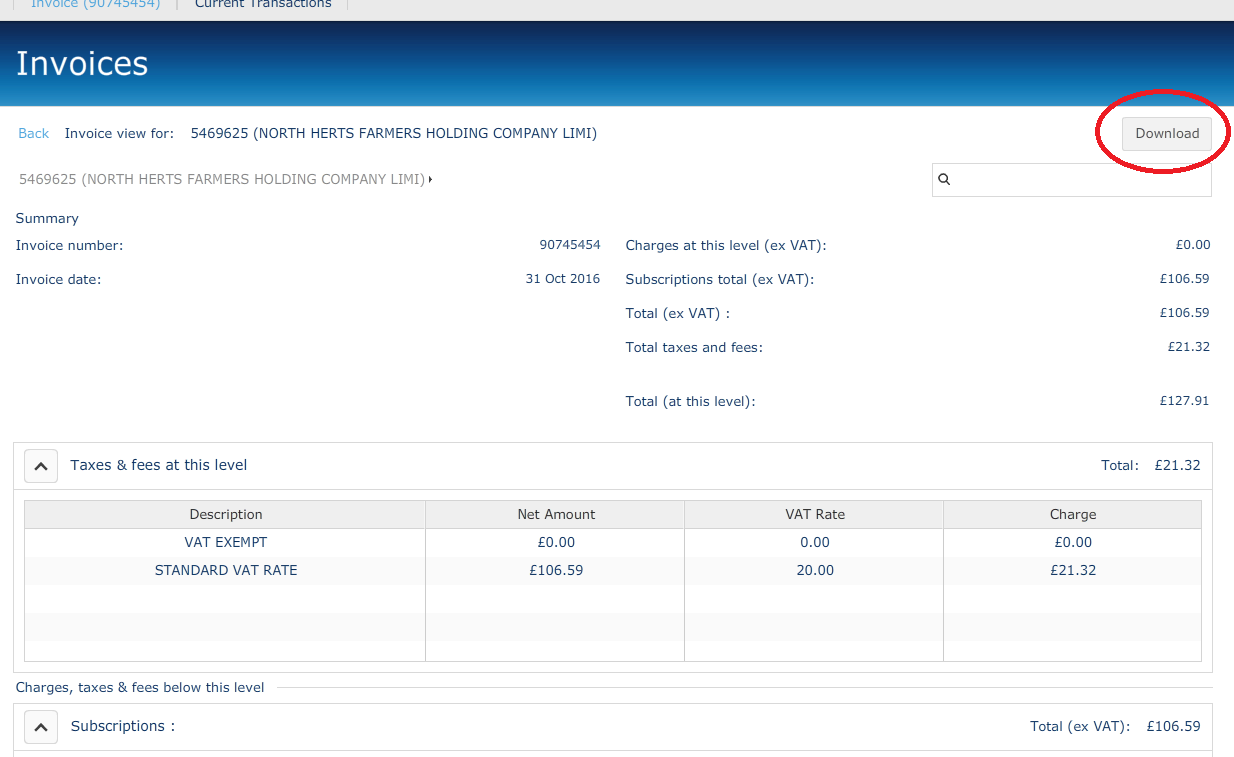1234x757 pixels.
Task: Select the VAT EXEMPT entry
Action: point(225,542)
